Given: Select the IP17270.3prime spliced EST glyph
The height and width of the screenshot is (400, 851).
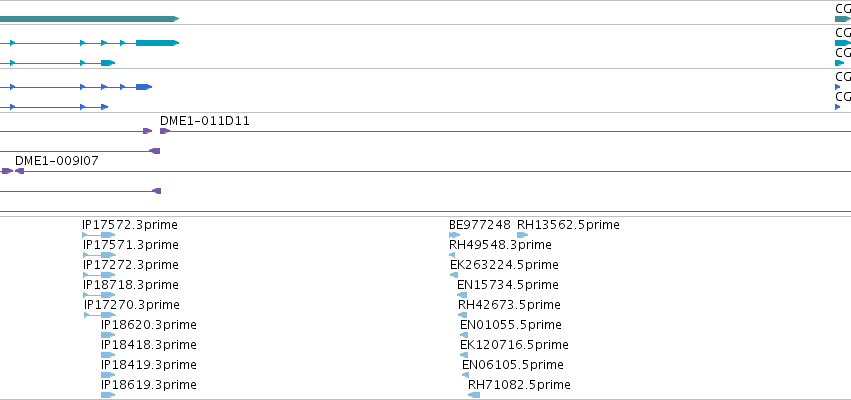Looking at the screenshot, I should pos(100,315).
